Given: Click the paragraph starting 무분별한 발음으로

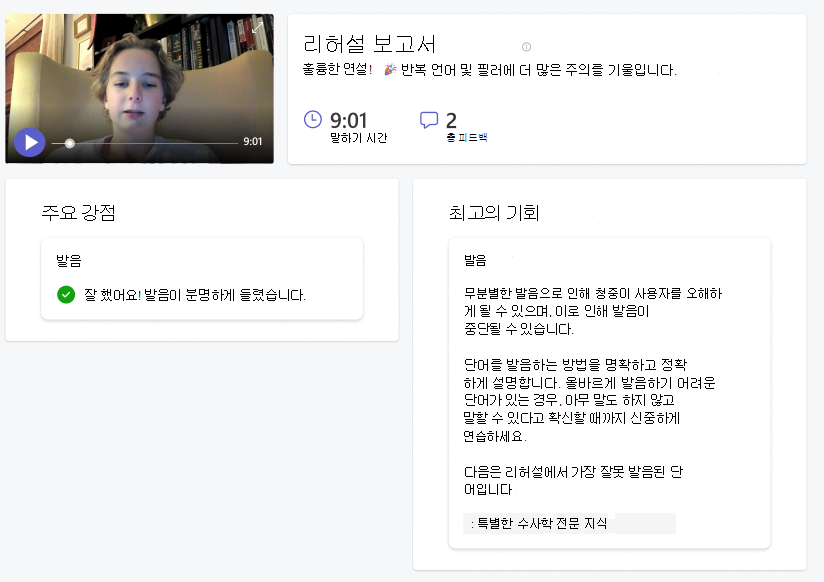Looking at the screenshot, I should click(x=593, y=311).
